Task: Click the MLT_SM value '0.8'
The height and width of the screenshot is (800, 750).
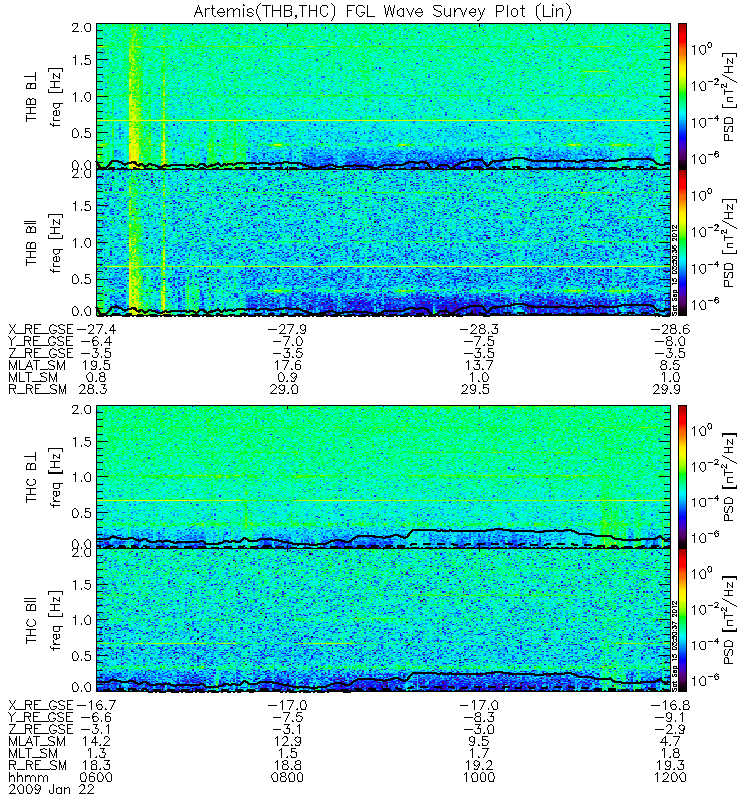Action: click(96, 378)
